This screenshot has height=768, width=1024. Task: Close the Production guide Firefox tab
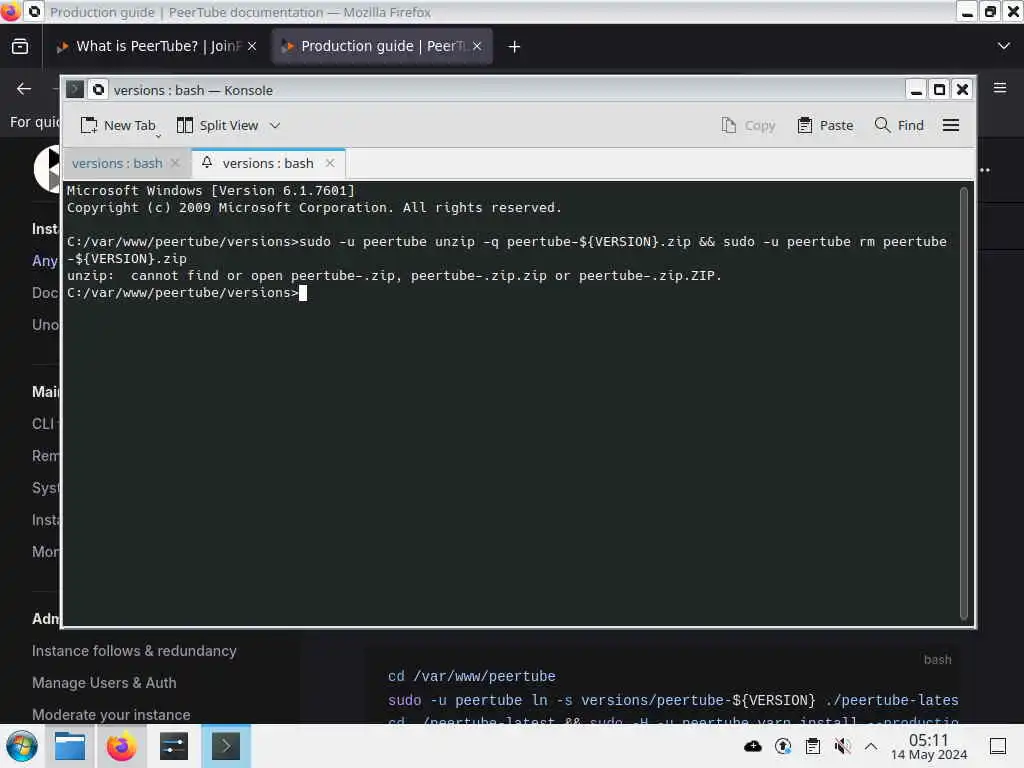pos(477,46)
